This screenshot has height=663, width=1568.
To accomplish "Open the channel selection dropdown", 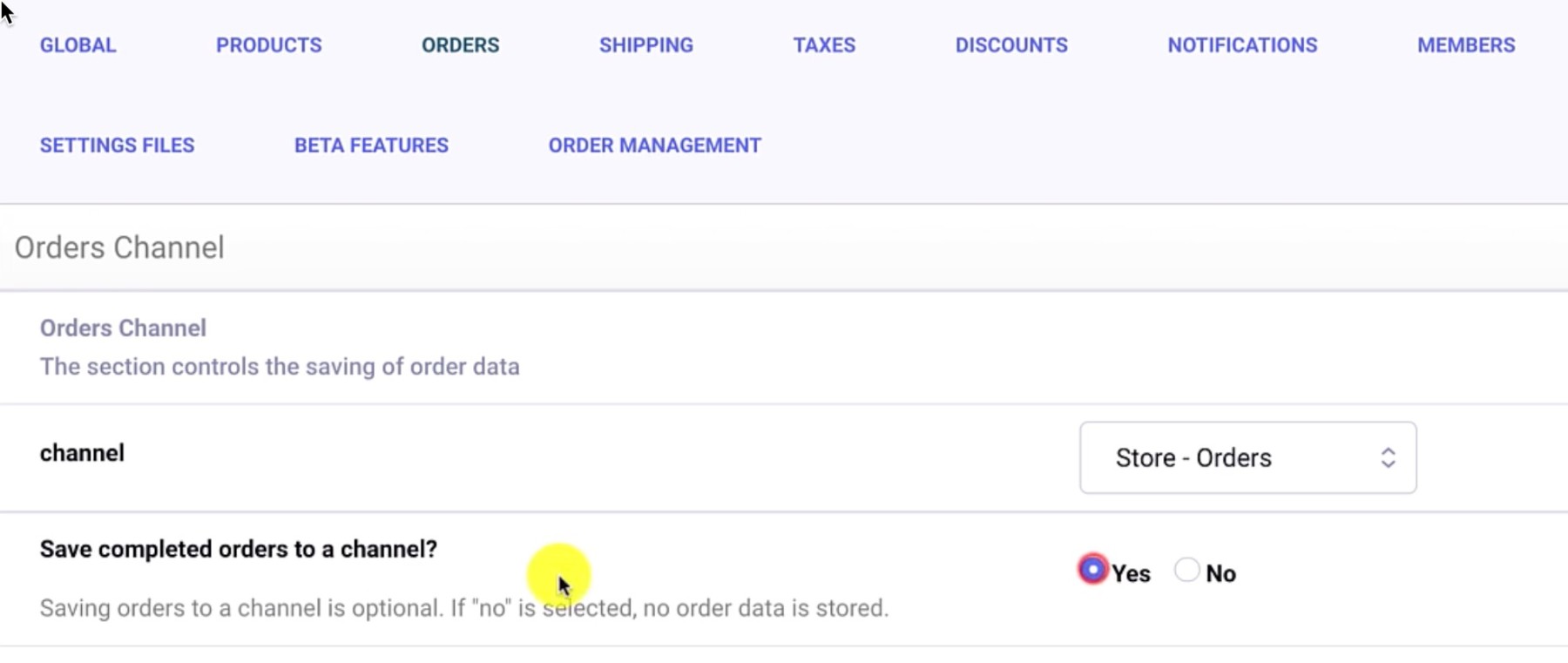I will (1247, 457).
